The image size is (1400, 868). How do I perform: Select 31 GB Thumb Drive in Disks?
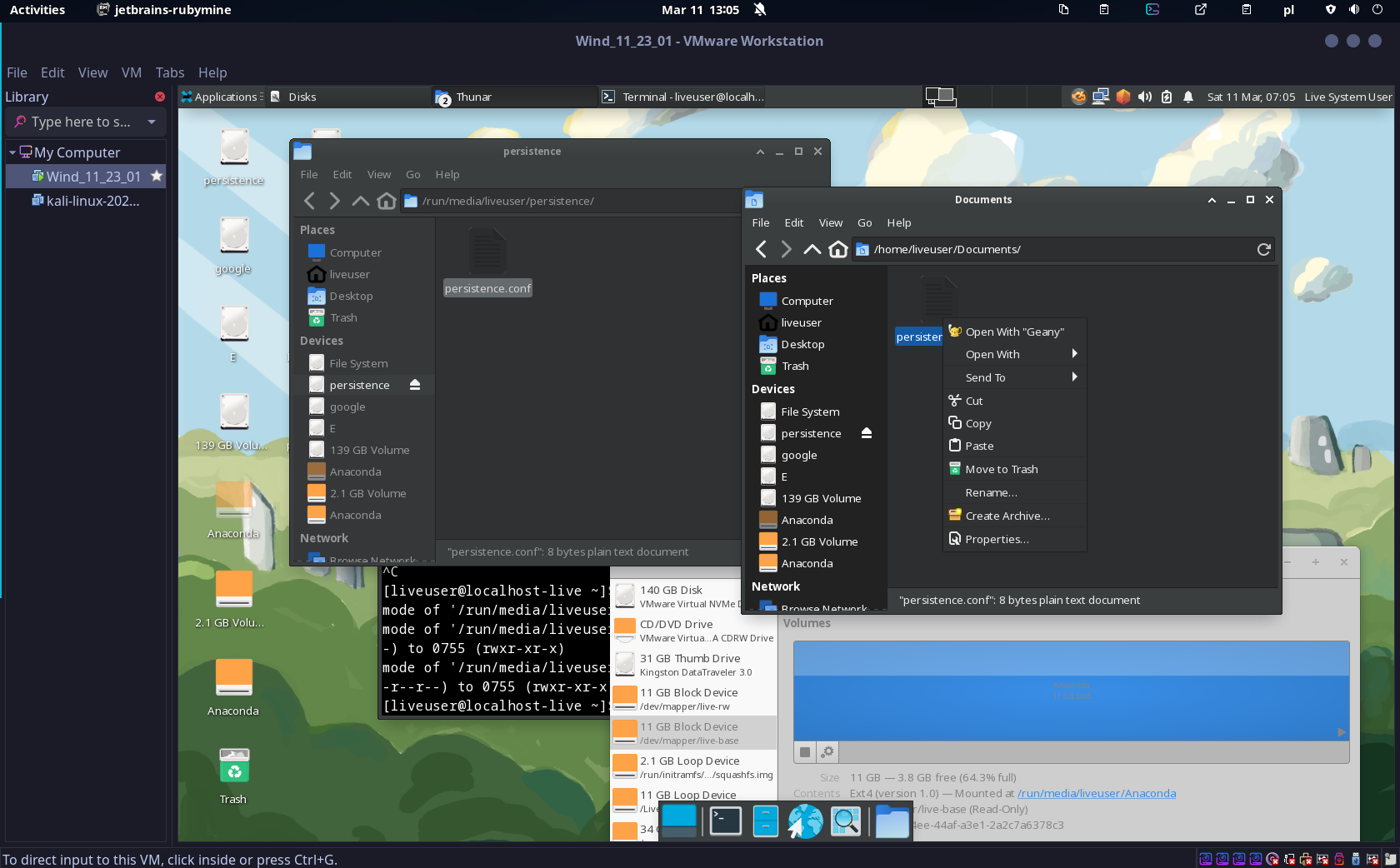pyautogui.click(x=693, y=665)
